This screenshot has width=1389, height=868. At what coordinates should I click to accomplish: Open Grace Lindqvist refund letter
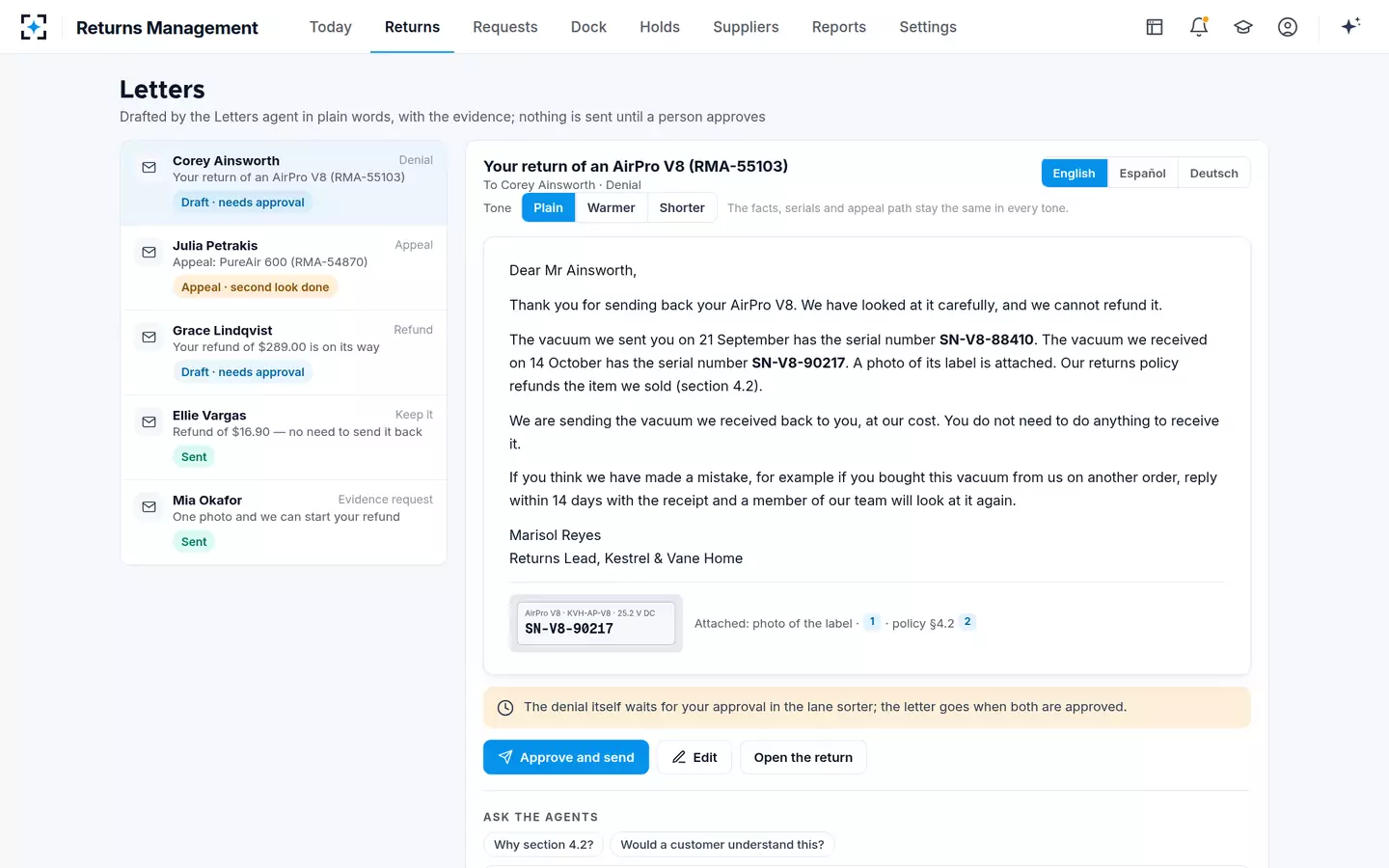click(284, 352)
